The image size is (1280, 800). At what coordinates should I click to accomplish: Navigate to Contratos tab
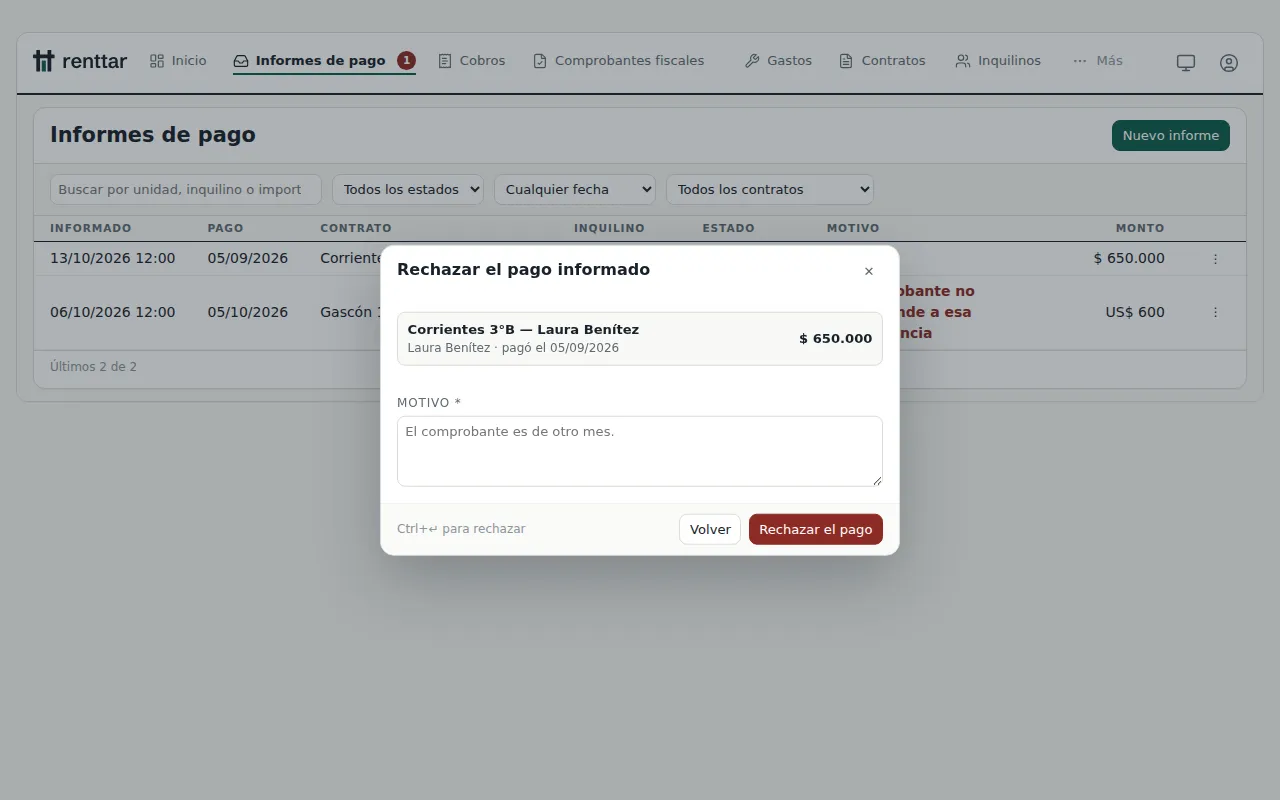882,61
